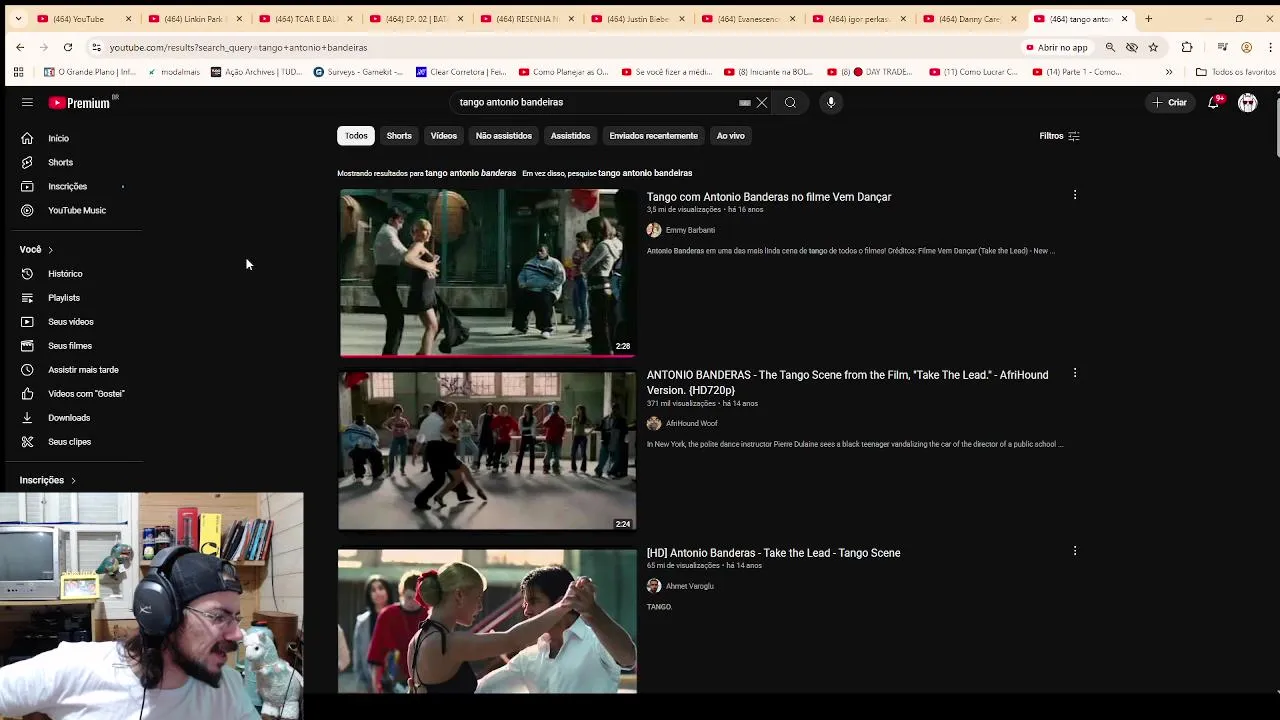Select the Vídeos filter chip

pos(444,136)
